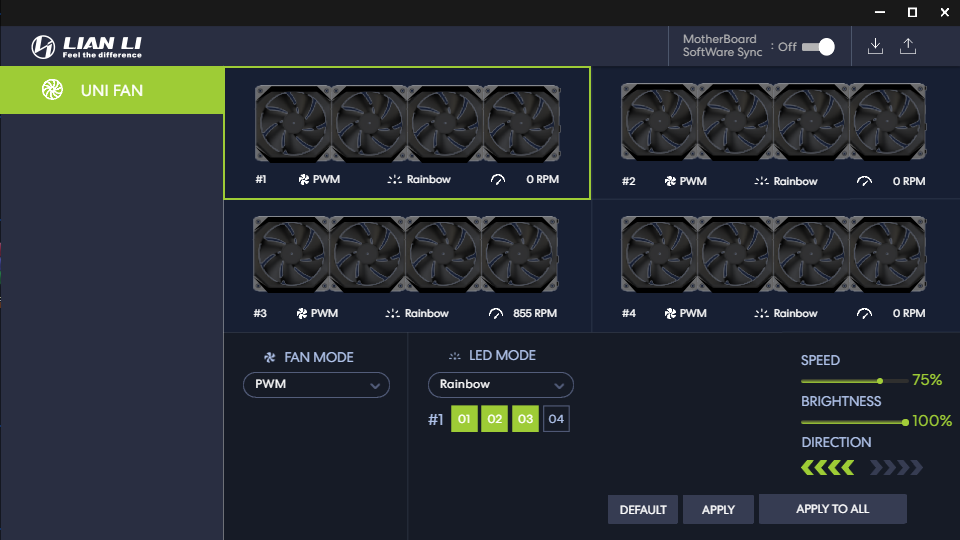Click the APPLY TO ALL button
The image size is (960, 540).
pos(833,509)
